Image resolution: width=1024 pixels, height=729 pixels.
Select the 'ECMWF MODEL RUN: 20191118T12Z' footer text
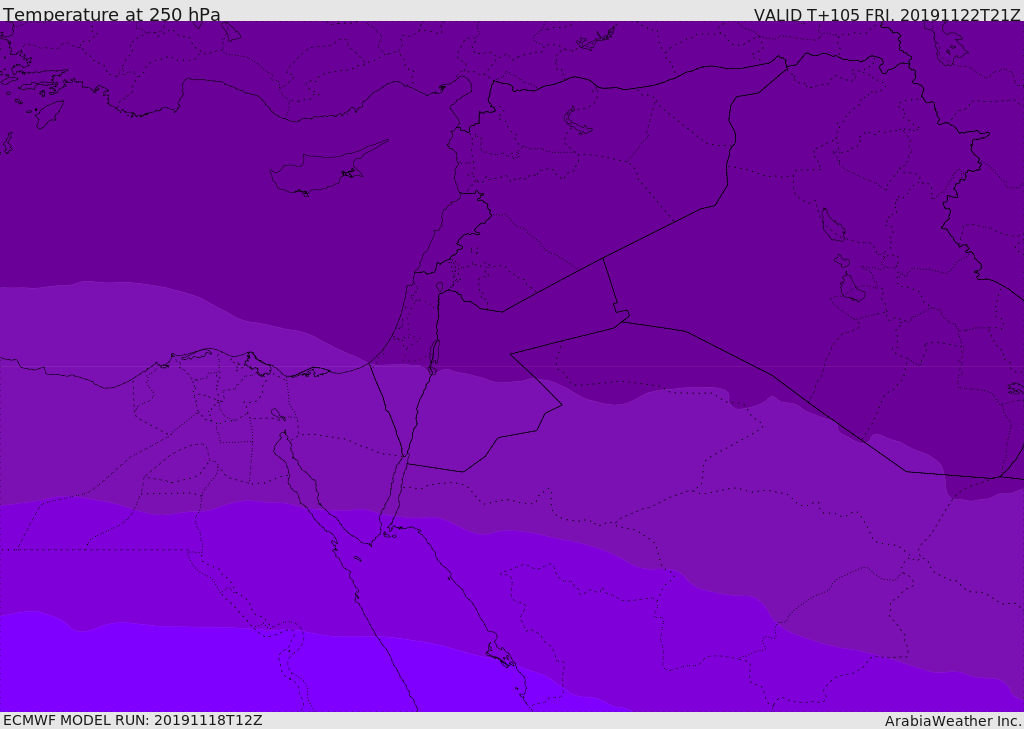pyautogui.click(x=133, y=720)
